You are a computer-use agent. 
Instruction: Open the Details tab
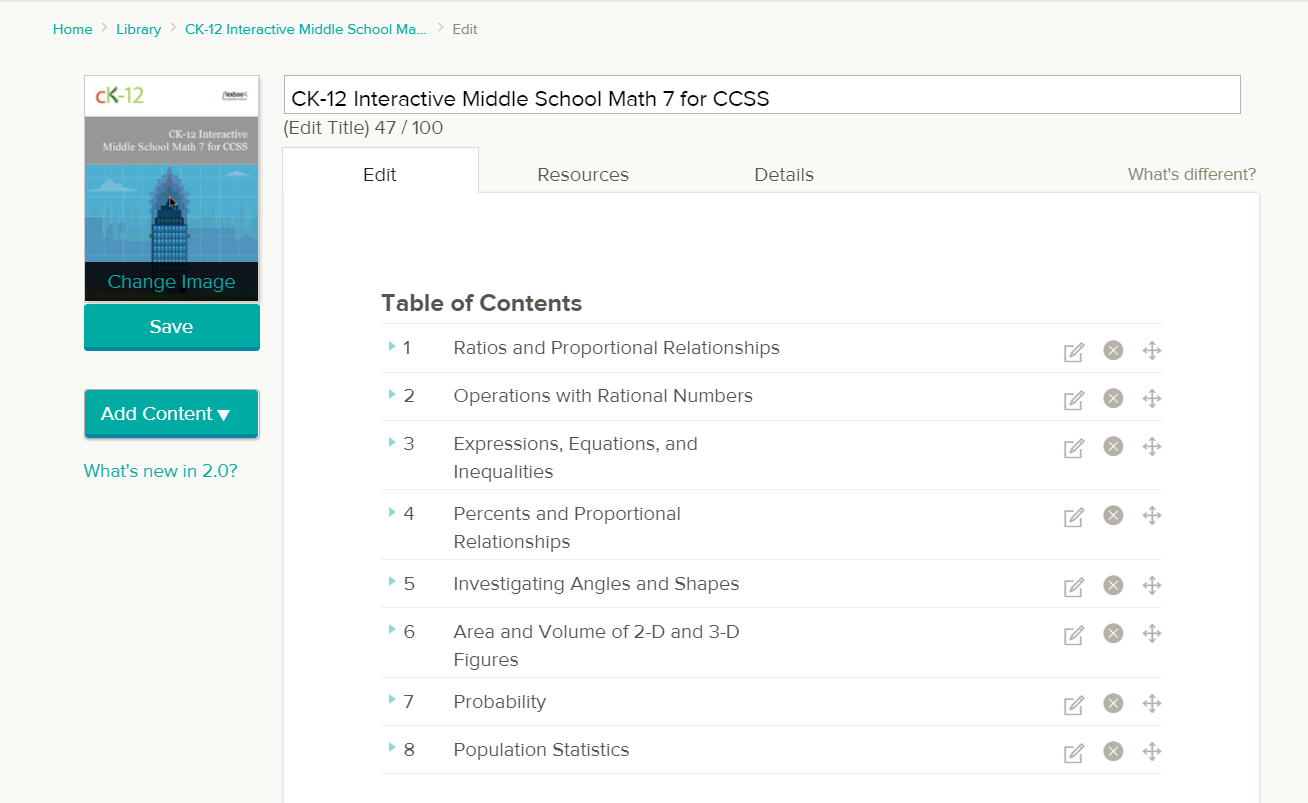pos(784,174)
